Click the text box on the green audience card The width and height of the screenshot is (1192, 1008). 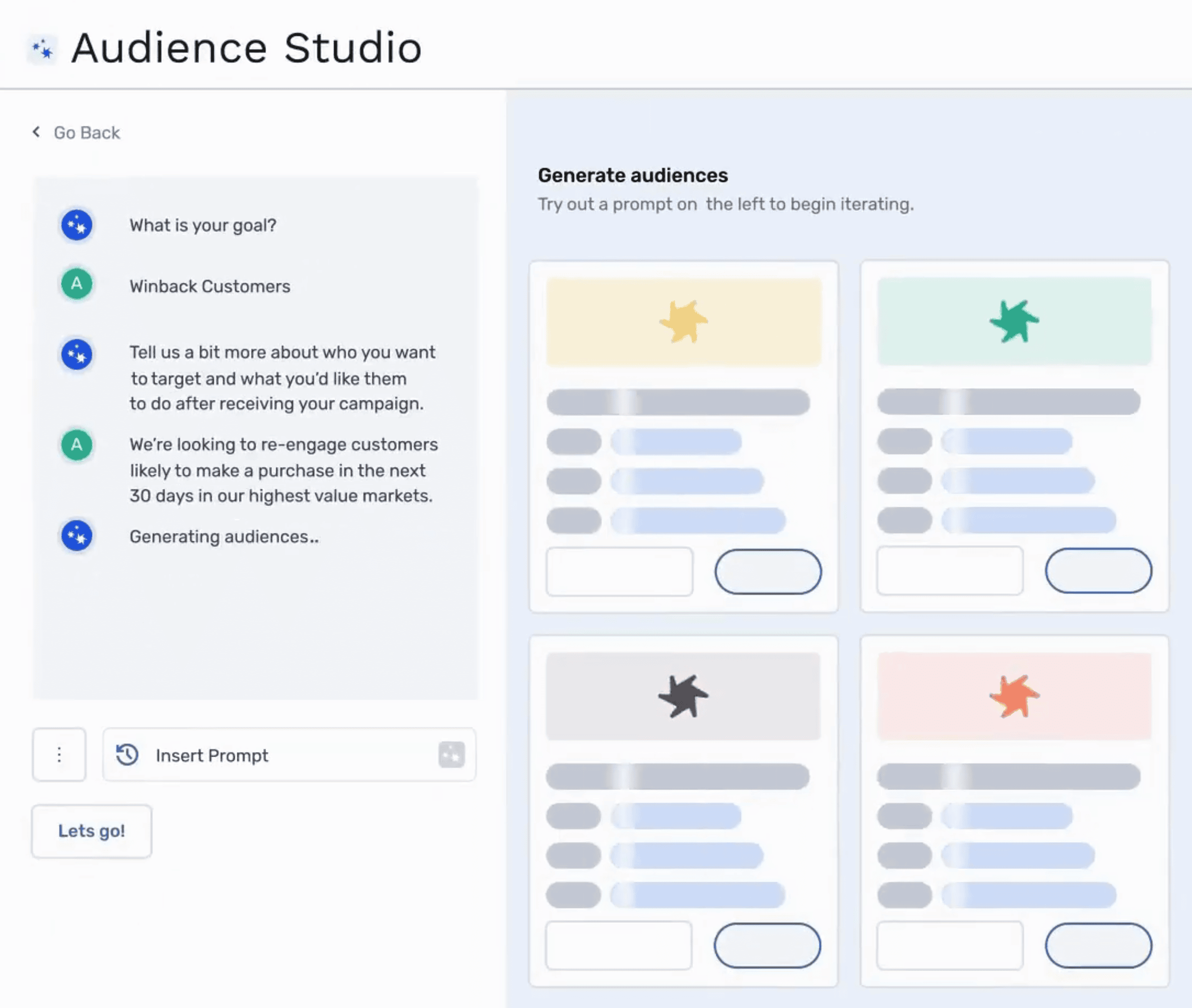[949, 570]
